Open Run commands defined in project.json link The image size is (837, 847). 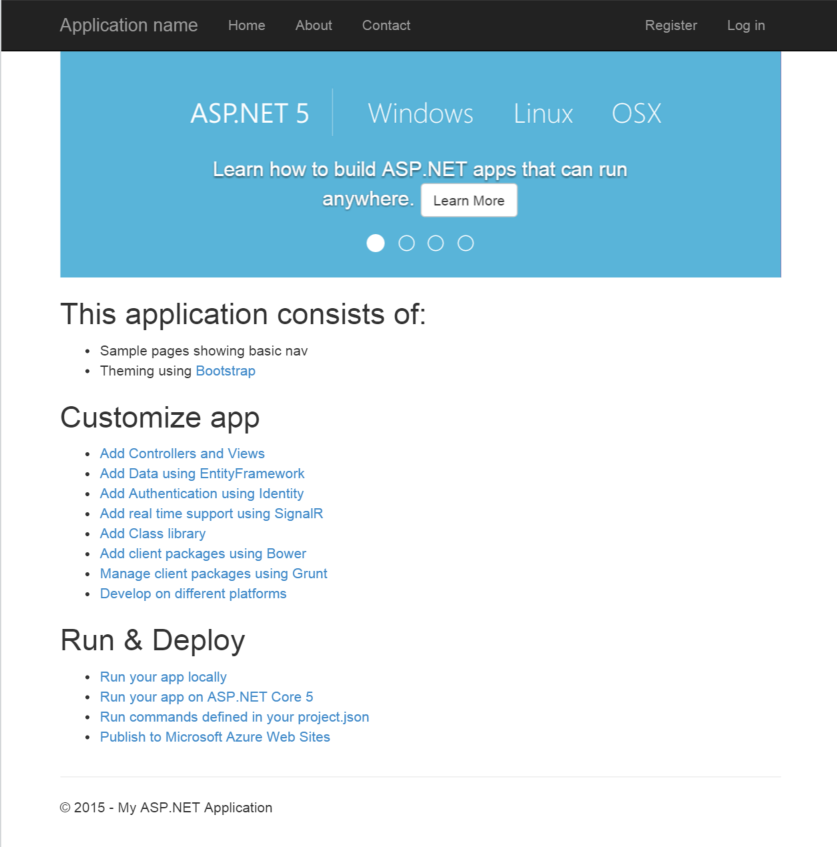235,717
